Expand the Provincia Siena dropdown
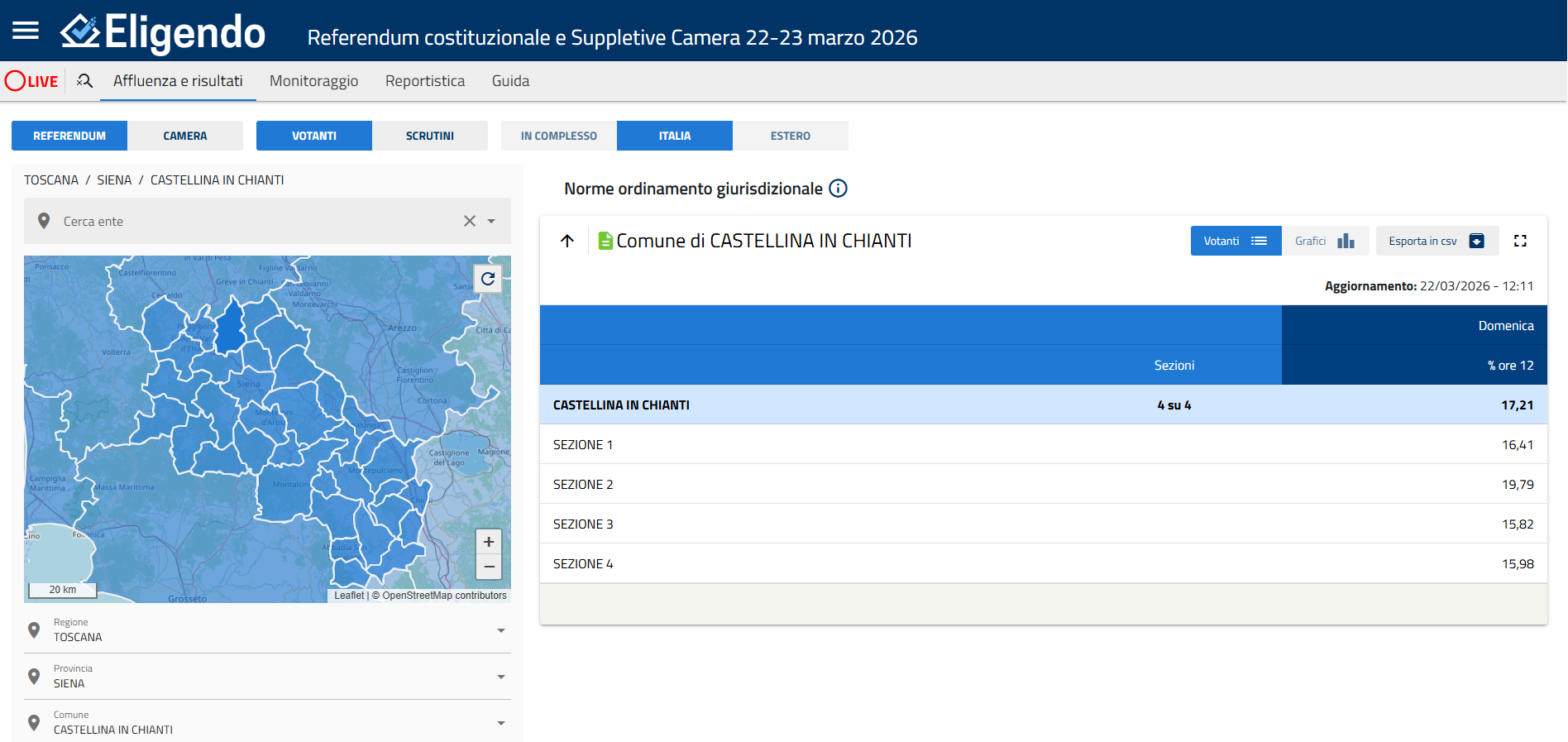Viewport: 1568px width, 742px height. click(500, 677)
